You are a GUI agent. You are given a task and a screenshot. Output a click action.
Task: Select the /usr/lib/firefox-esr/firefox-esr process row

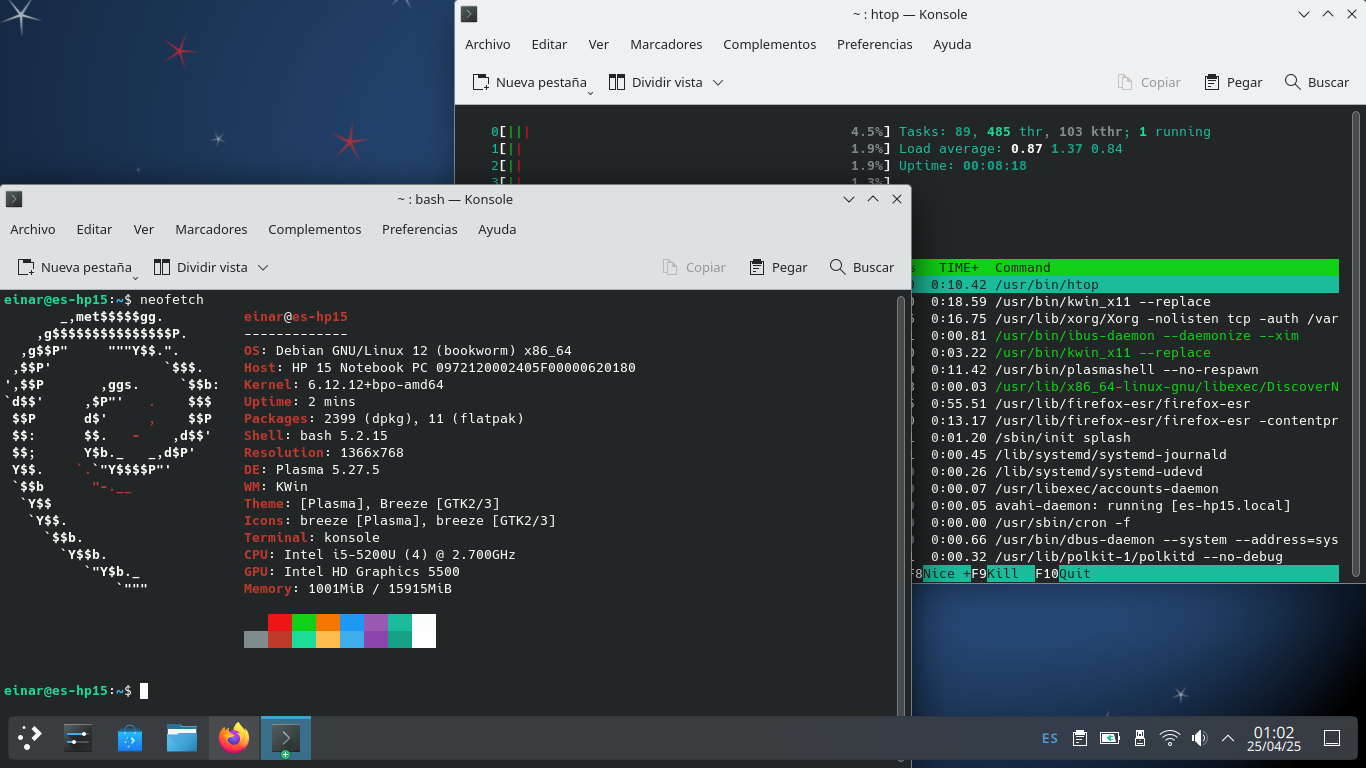[1125, 404]
